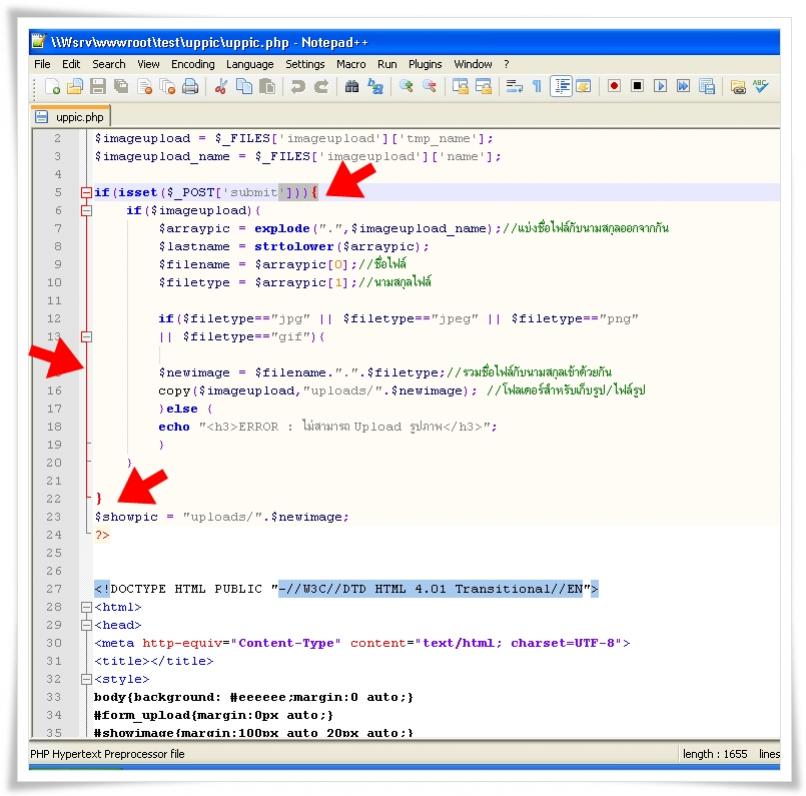The width and height of the screenshot is (806, 796).
Task: Cut selection using the scissors icon
Action: pyautogui.click(x=221, y=86)
